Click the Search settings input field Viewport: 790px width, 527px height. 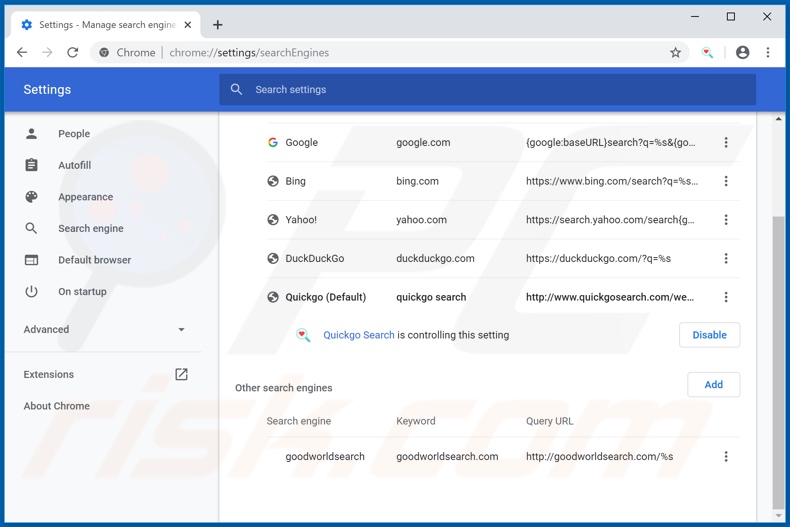(490, 90)
